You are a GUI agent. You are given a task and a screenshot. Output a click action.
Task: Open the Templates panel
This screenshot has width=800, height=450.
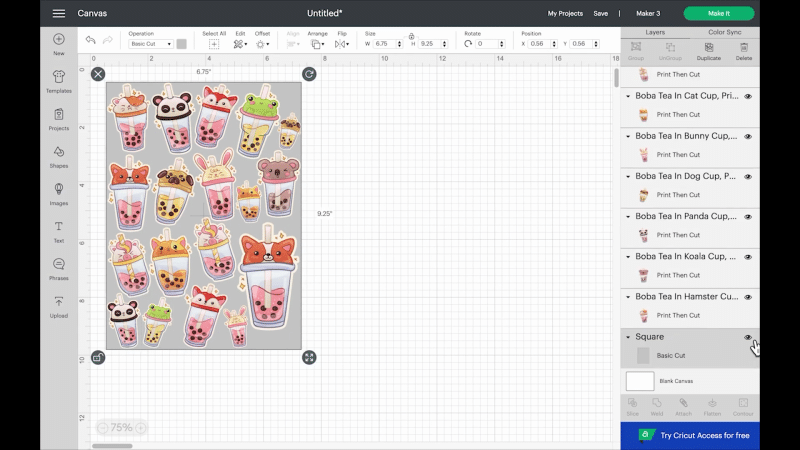59,82
